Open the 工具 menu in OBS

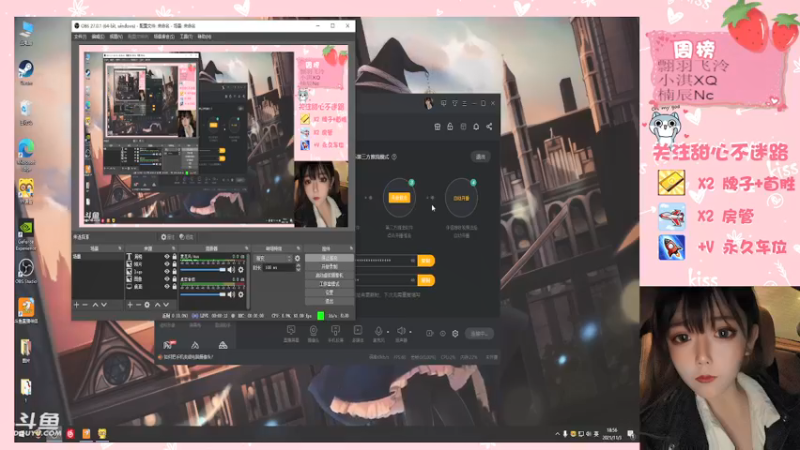(x=186, y=37)
